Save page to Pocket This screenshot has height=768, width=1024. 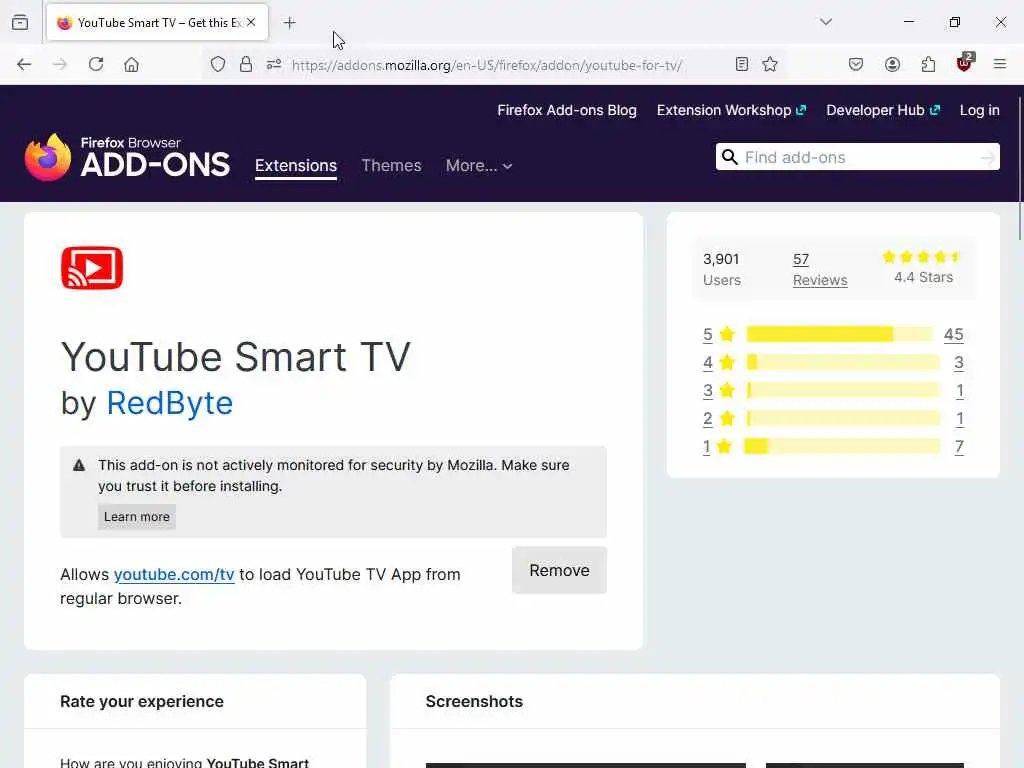pyautogui.click(x=856, y=64)
